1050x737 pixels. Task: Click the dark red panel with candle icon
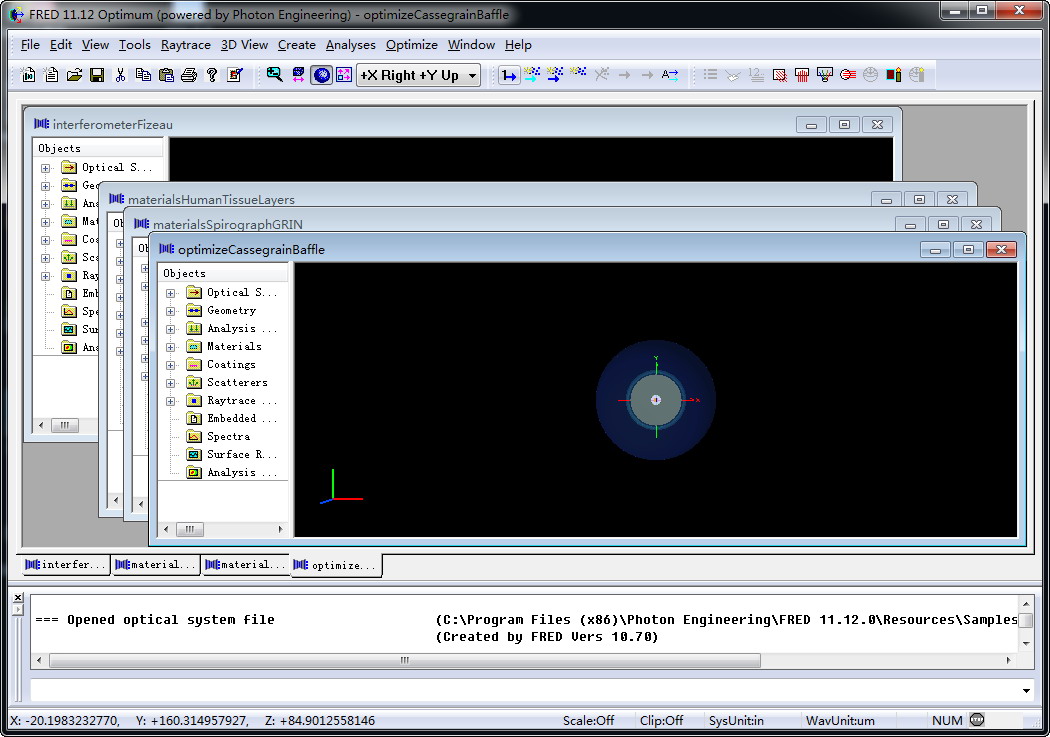coord(893,75)
